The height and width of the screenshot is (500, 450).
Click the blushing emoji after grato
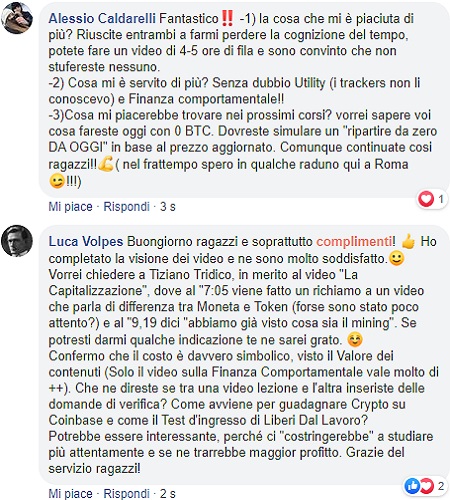point(355,340)
